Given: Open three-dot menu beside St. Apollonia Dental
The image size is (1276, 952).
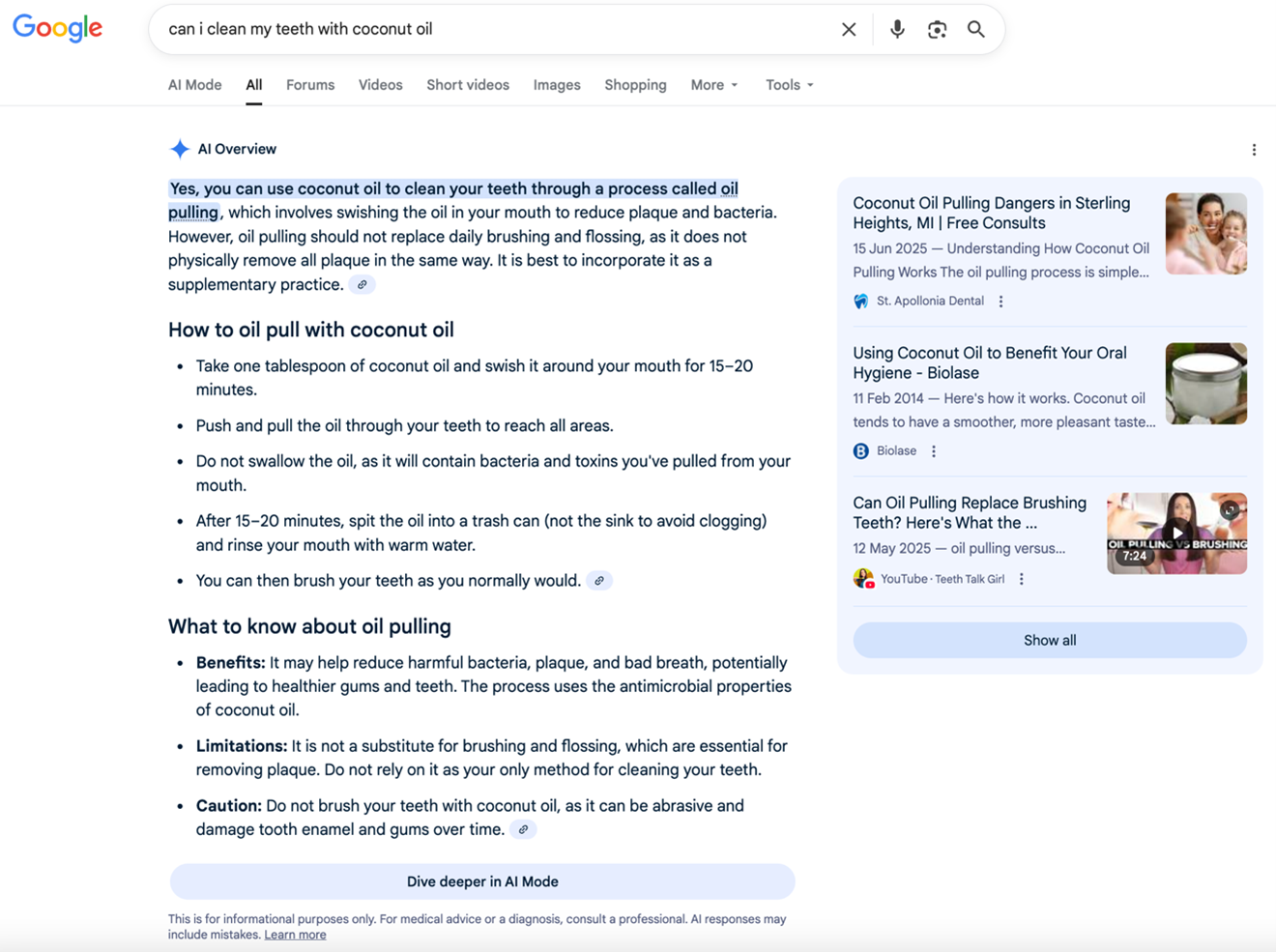Looking at the screenshot, I should [1001, 302].
